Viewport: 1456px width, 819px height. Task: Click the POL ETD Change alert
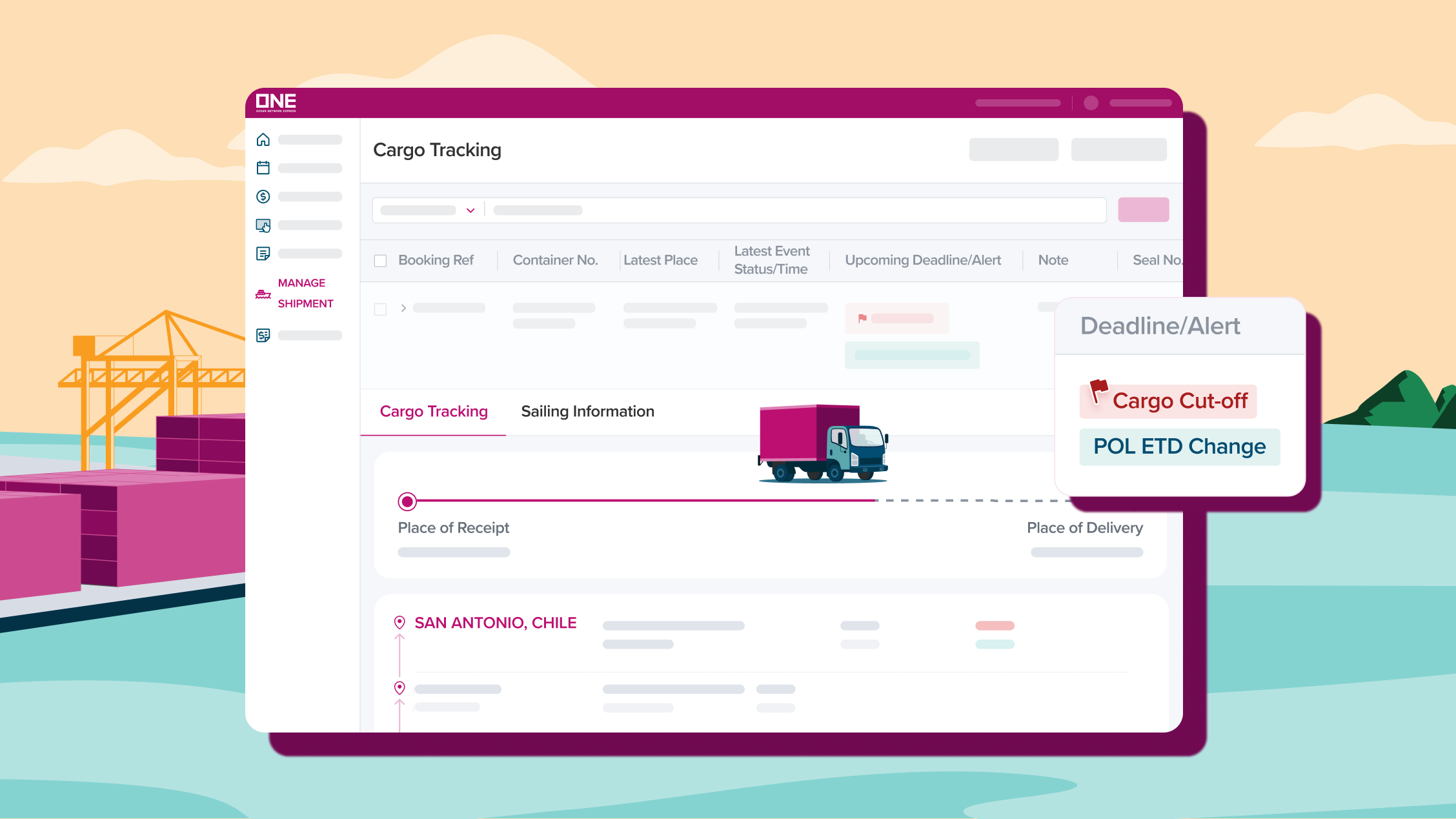1179,447
